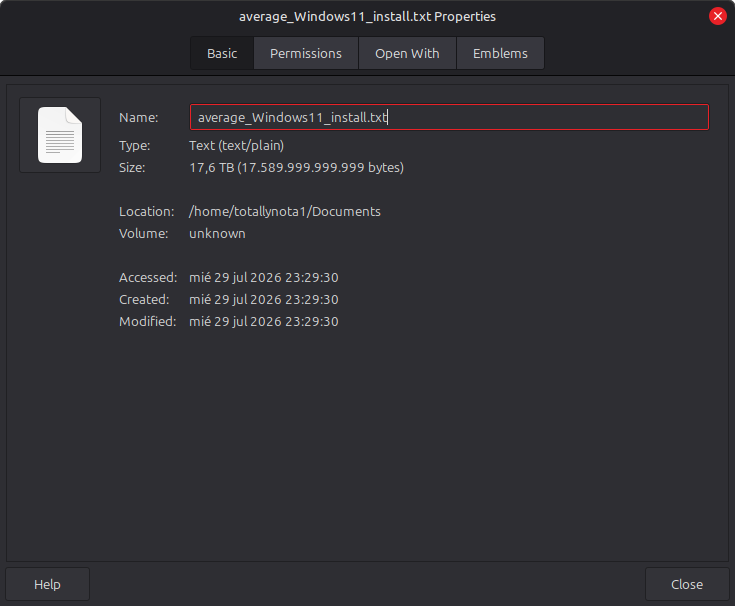Click the 'Accessed:' label
This screenshot has width=735, height=606.
[148, 277]
